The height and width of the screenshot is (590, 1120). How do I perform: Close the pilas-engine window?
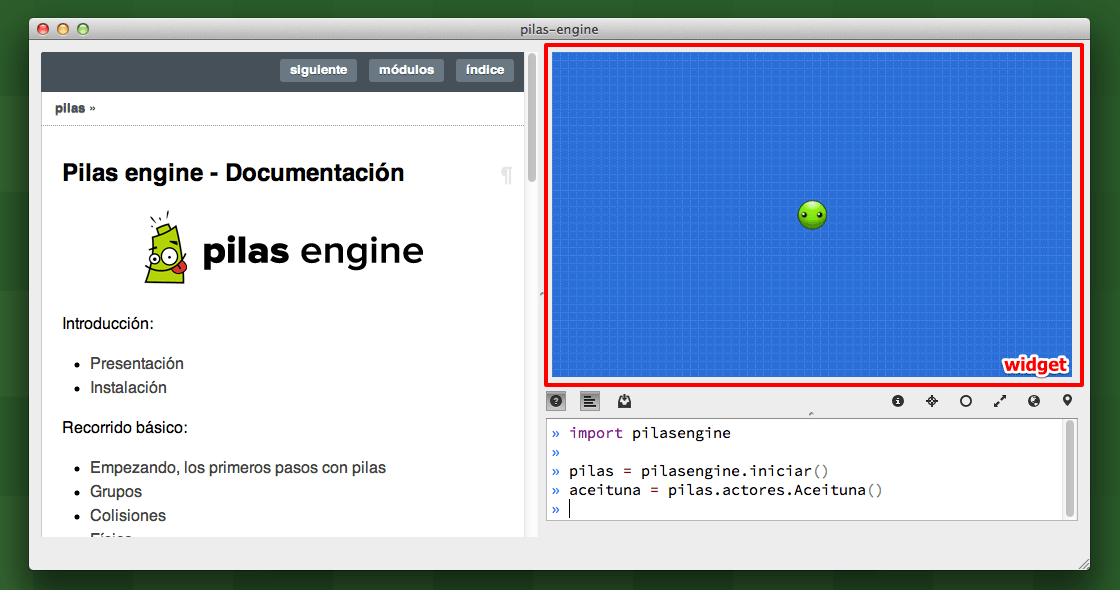[43, 29]
